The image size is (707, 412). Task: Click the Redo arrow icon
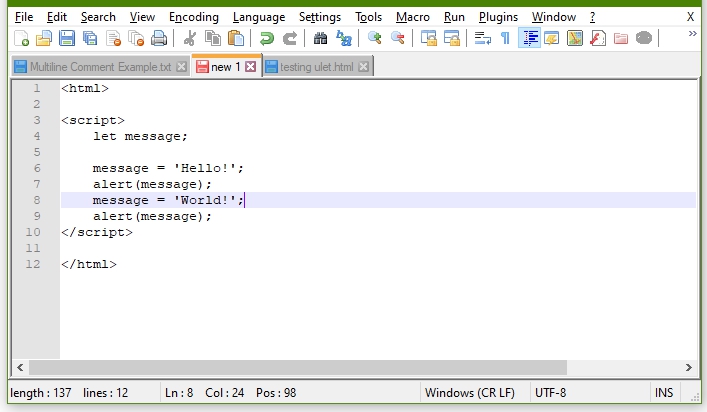point(289,38)
